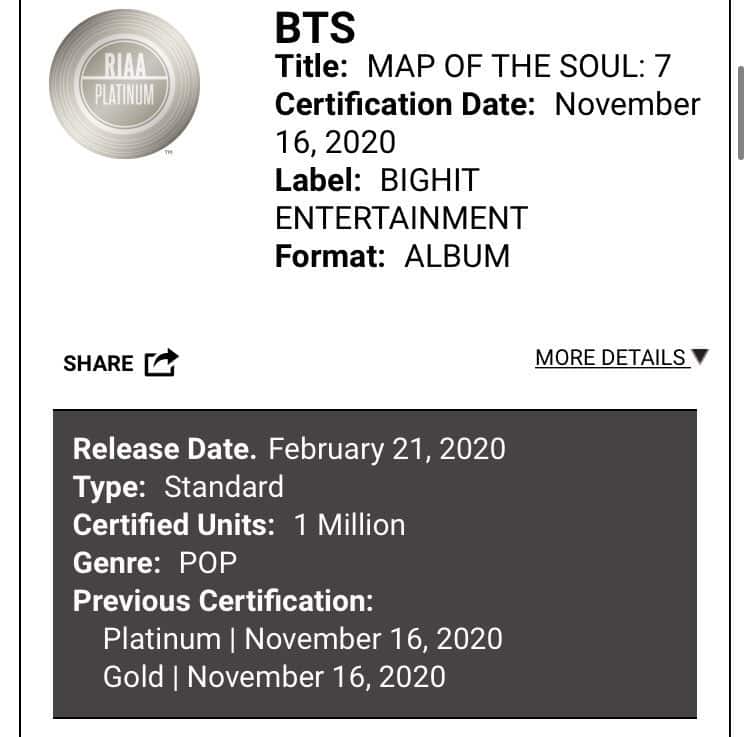
Task: Click the Genre POP row
Action: [155, 563]
